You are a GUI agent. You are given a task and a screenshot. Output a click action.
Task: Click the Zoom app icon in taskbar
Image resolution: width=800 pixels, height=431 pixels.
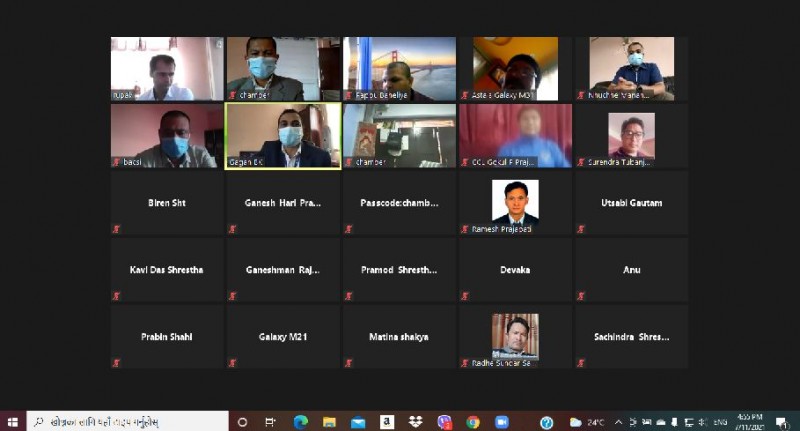[502, 422]
